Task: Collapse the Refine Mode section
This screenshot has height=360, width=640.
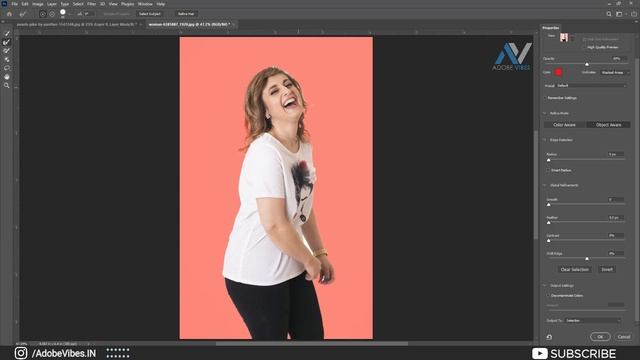Action: pyautogui.click(x=545, y=113)
